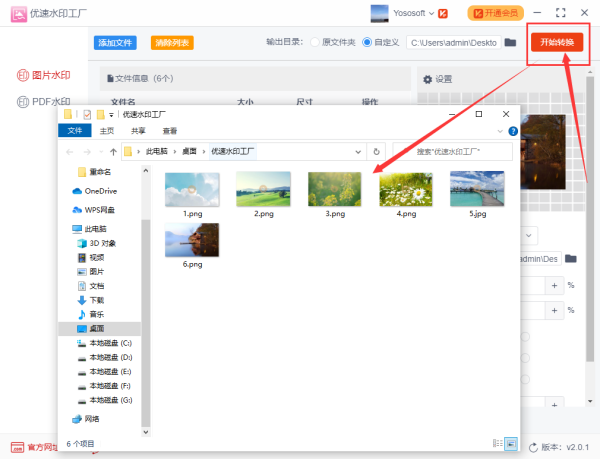Screen dimensions: 600x459
Task: Expand address bar history dropdown
Action: tap(358, 152)
